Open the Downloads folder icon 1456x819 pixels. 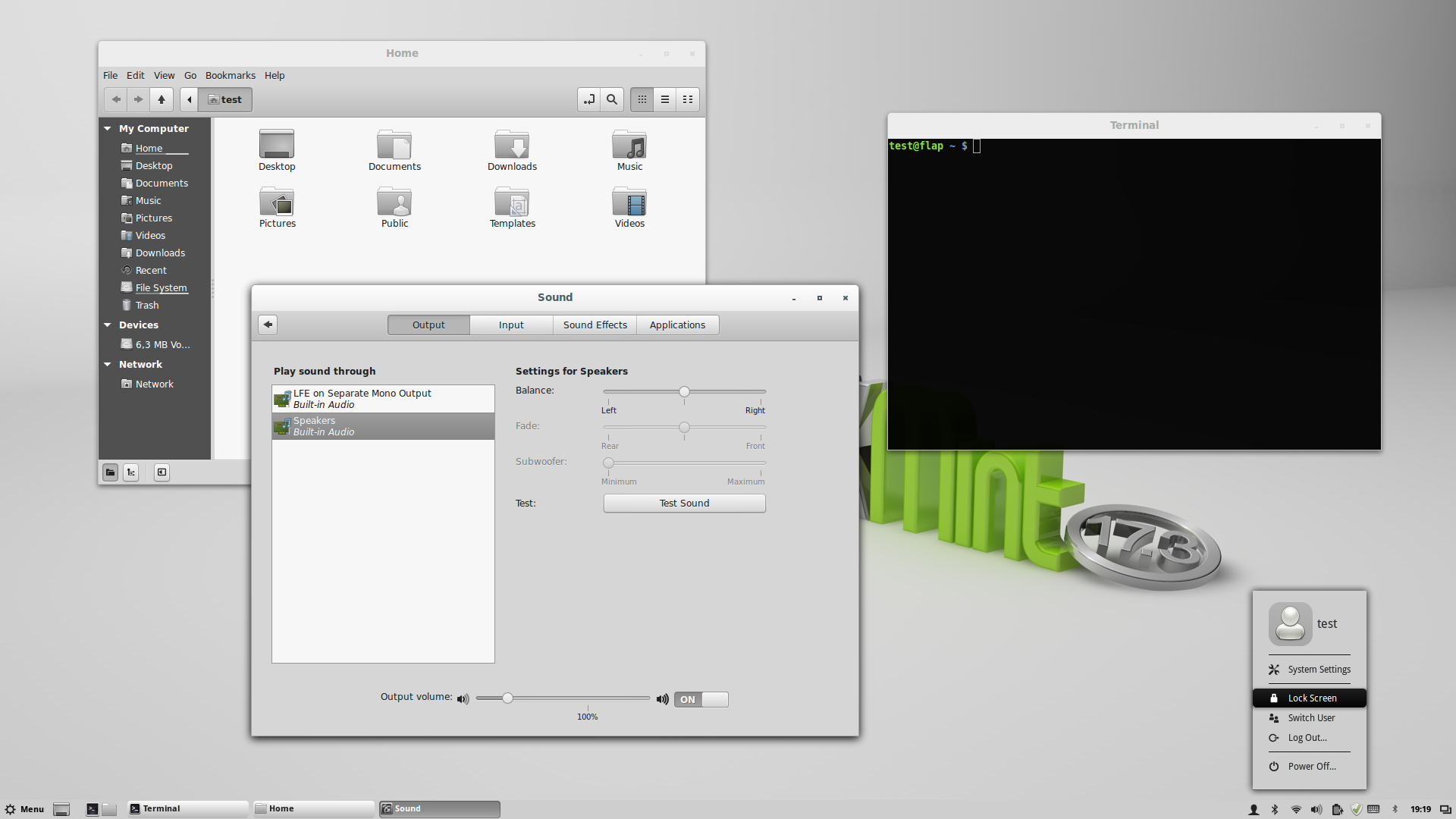[512, 145]
